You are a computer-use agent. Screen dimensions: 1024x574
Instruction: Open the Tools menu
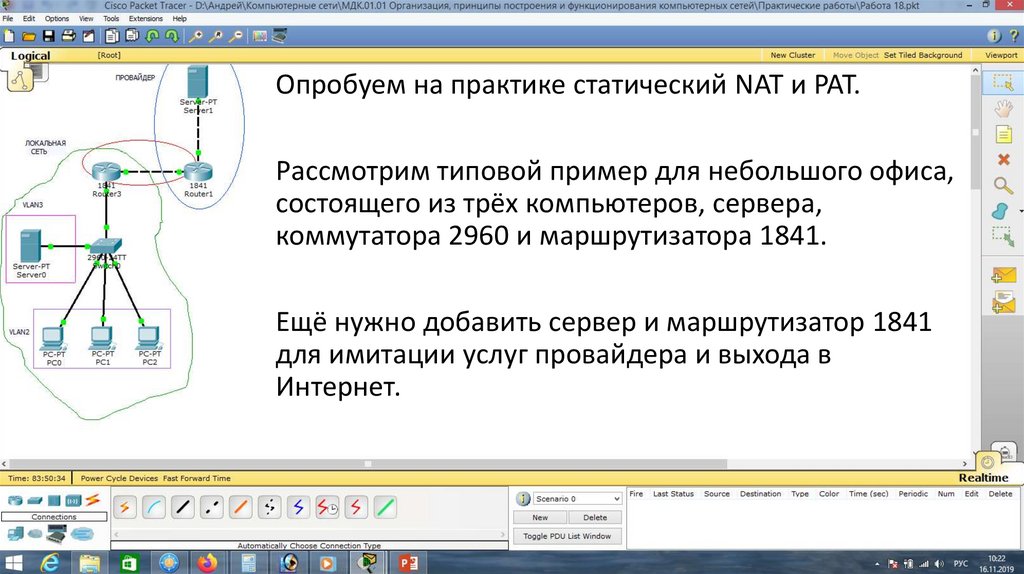point(111,18)
